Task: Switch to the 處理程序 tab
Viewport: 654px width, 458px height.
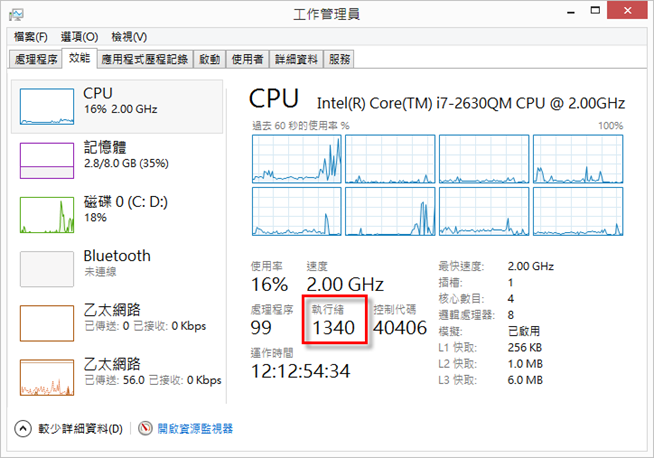Action: click(x=36, y=59)
